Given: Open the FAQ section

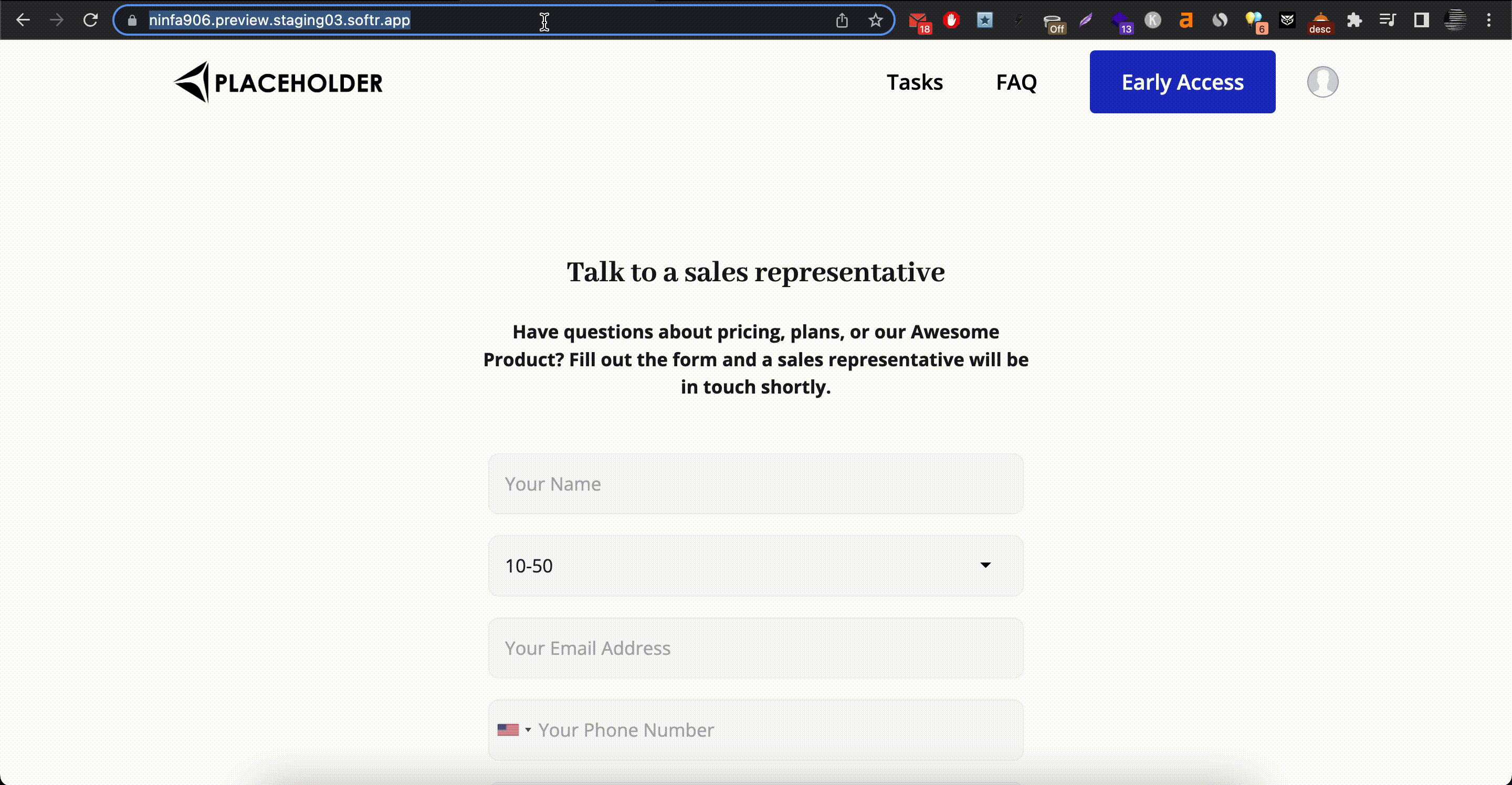Looking at the screenshot, I should [x=1016, y=81].
